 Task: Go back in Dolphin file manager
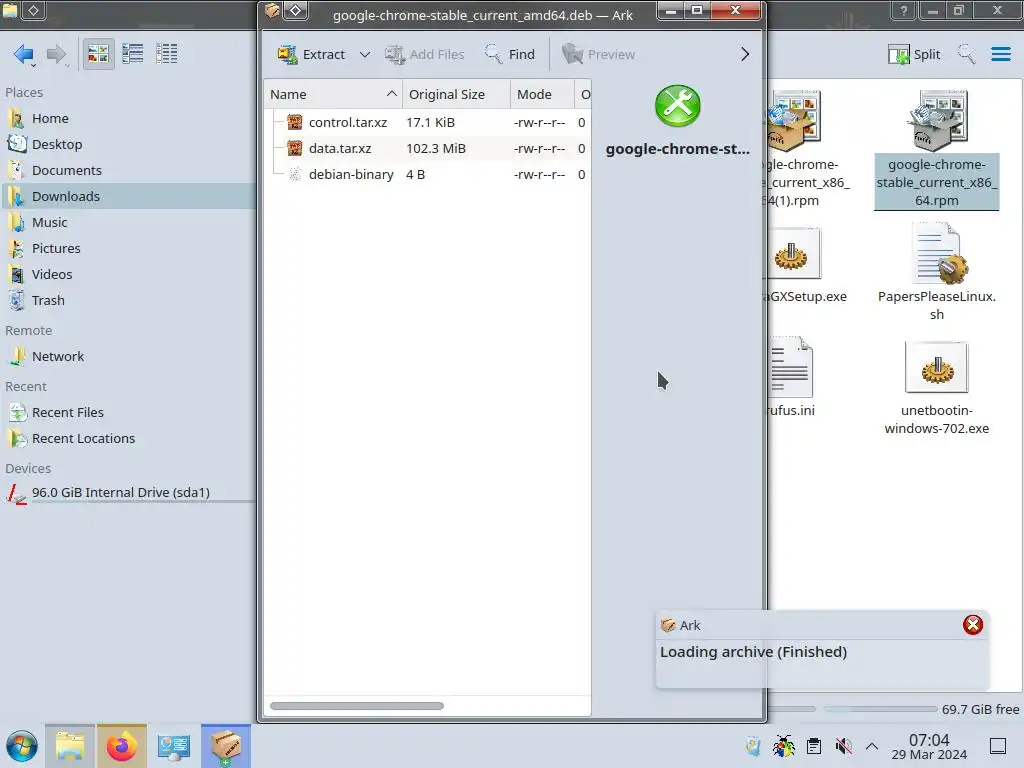point(24,54)
